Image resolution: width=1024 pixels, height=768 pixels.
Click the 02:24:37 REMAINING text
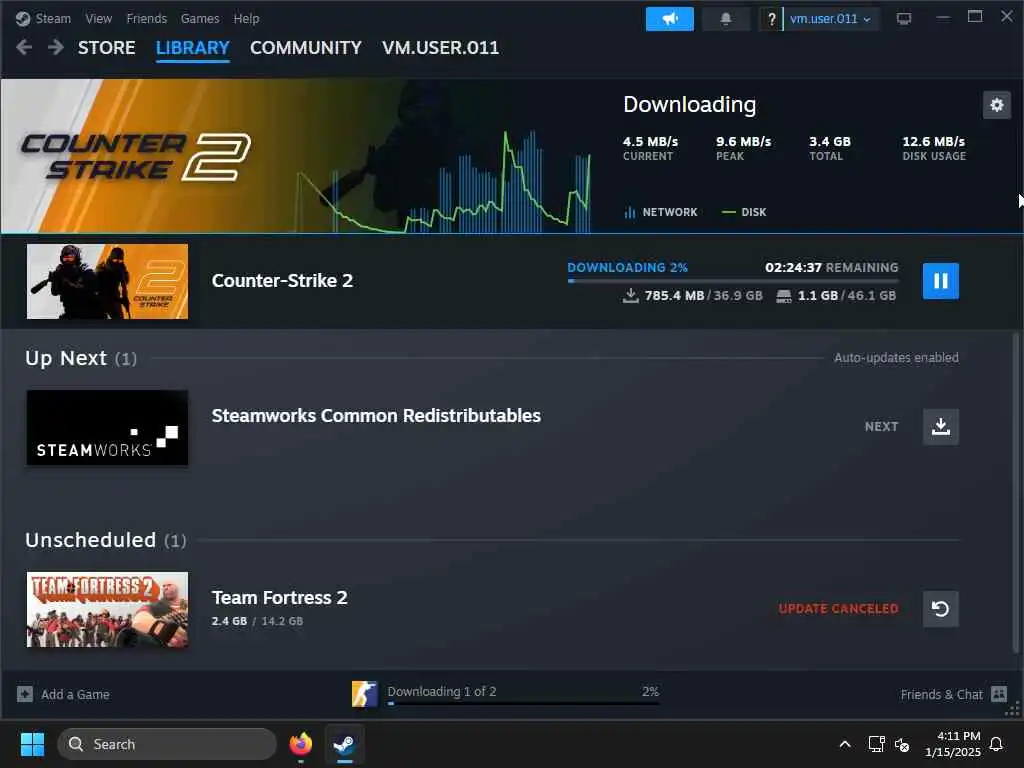(x=831, y=268)
